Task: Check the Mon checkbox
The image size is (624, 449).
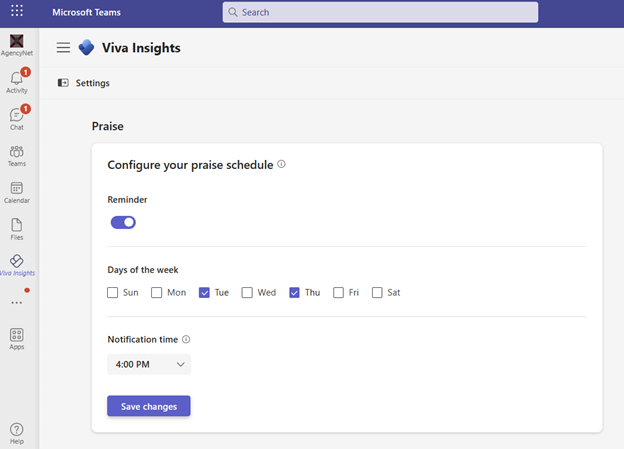Action: [x=157, y=293]
